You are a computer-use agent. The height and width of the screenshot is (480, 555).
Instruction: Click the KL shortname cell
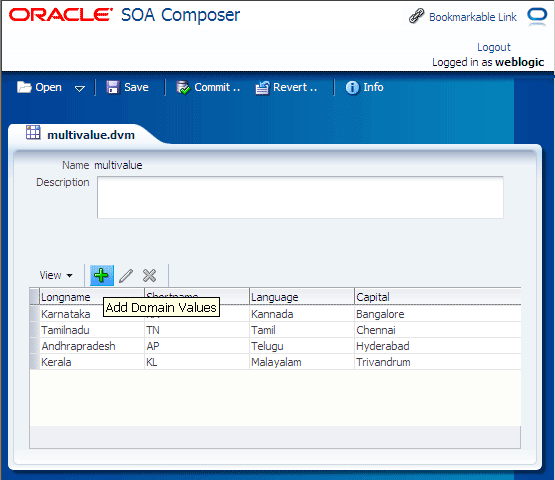pos(197,362)
